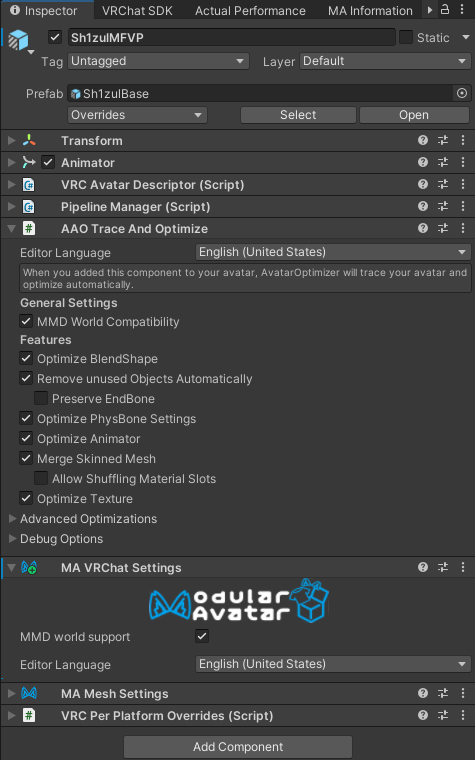Open MA Mesh Settings kebab menu
The image size is (475, 760).
click(x=462, y=694)
